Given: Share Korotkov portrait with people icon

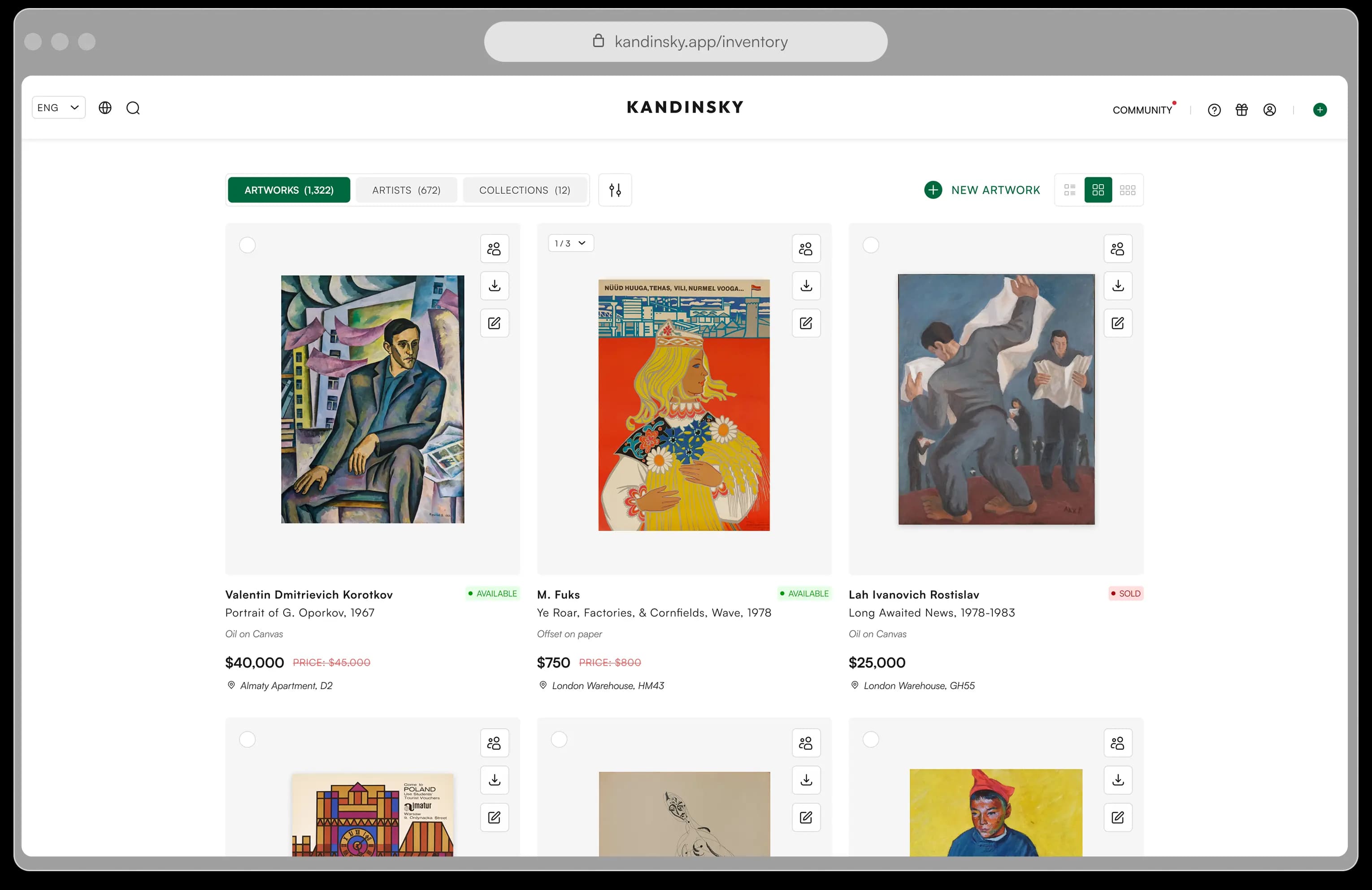Looking at the screenshot, I should pyautogui.click(x=495, y=249).
